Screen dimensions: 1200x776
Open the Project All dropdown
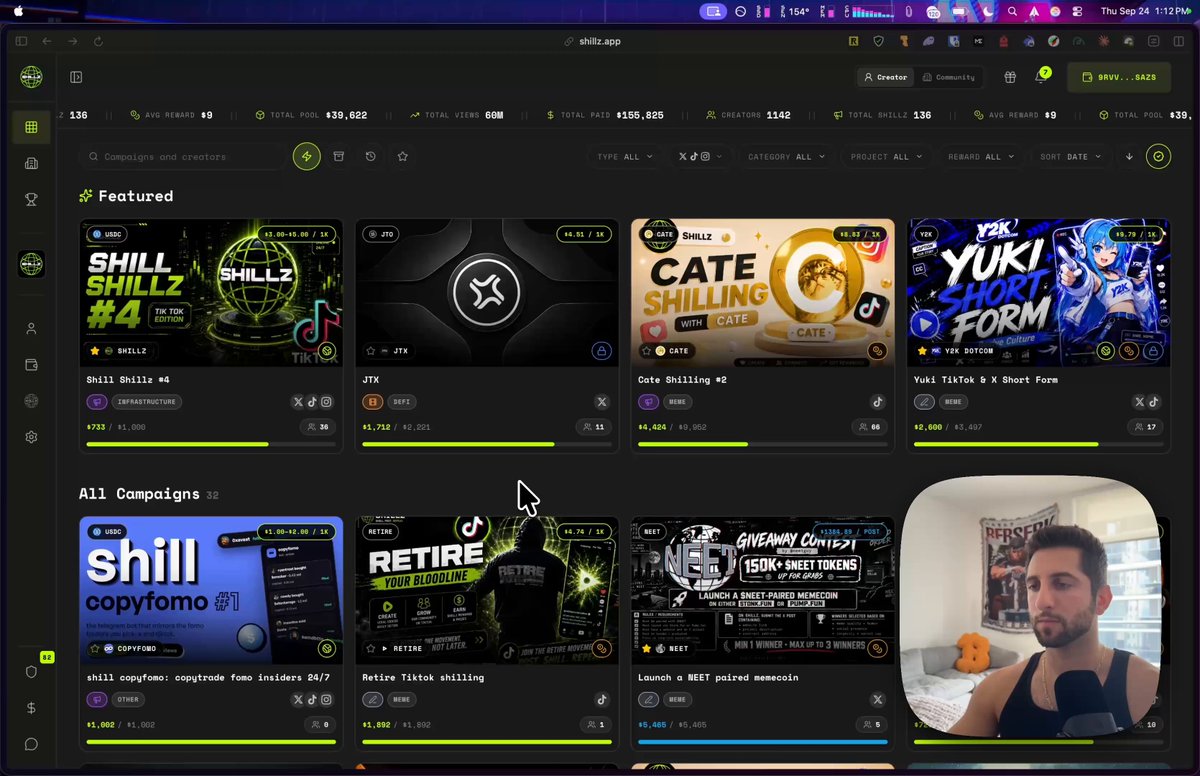[x=886, y=156]
